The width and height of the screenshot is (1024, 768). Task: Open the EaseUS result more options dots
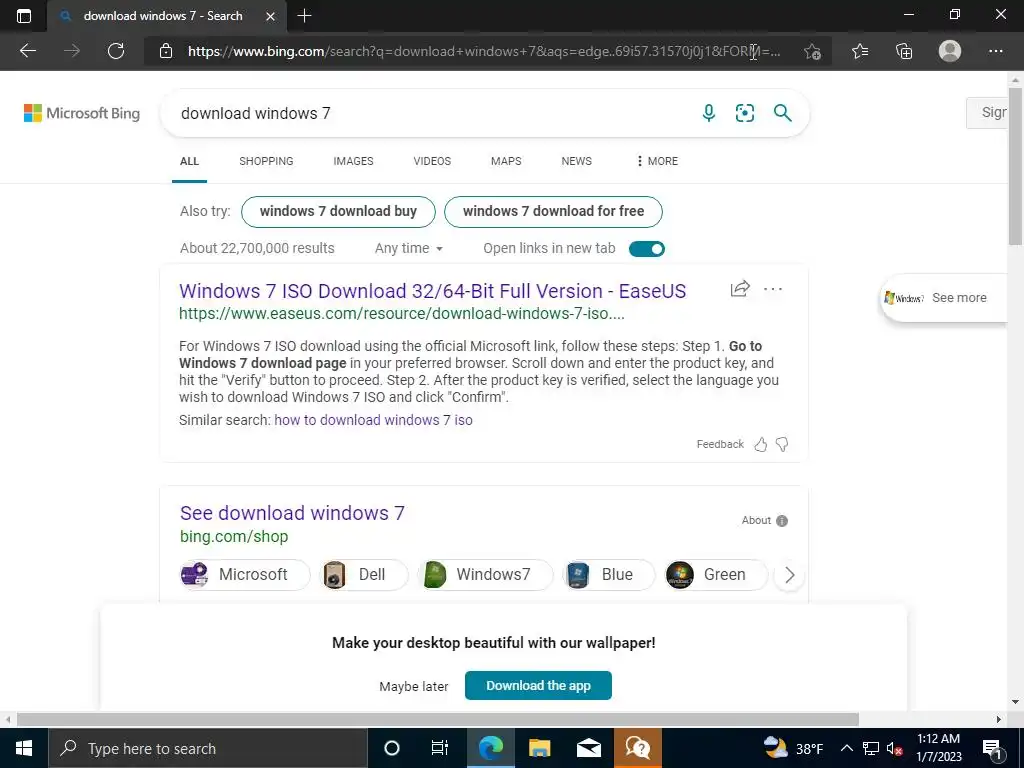pyautogui.click(x=773, y=289)
